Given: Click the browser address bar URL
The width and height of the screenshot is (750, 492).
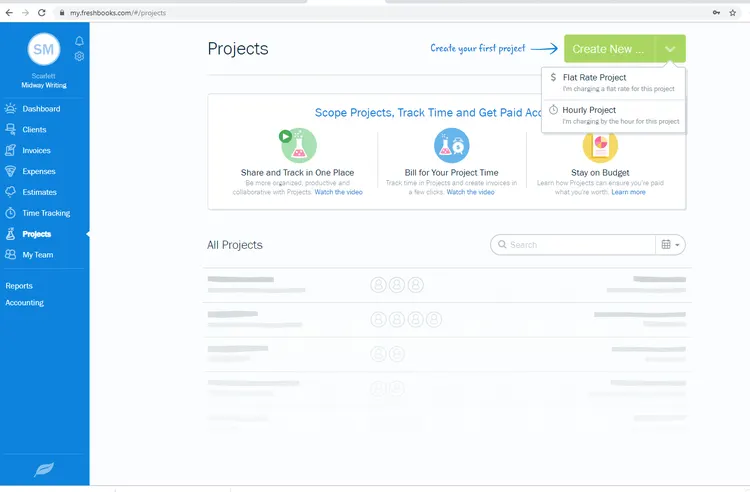Looking at the screenshot, I should (x=118, y=13).
